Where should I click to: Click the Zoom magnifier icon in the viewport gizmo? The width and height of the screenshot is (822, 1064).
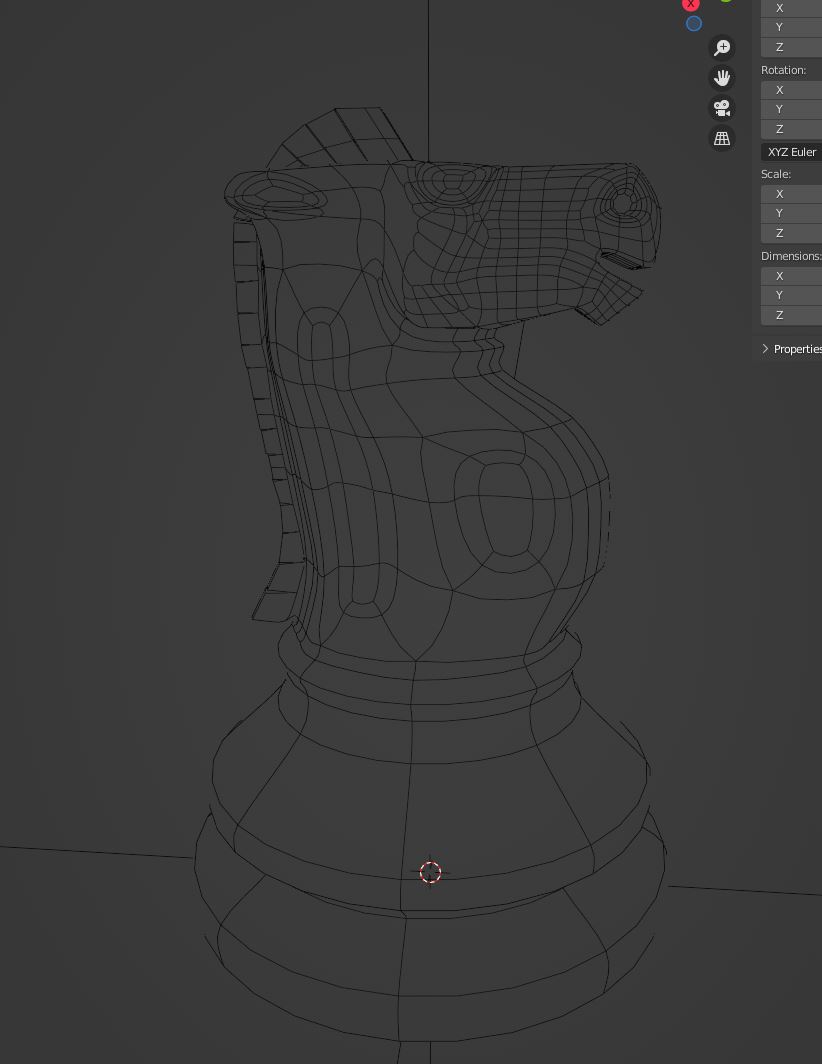(x=722, y=47)
